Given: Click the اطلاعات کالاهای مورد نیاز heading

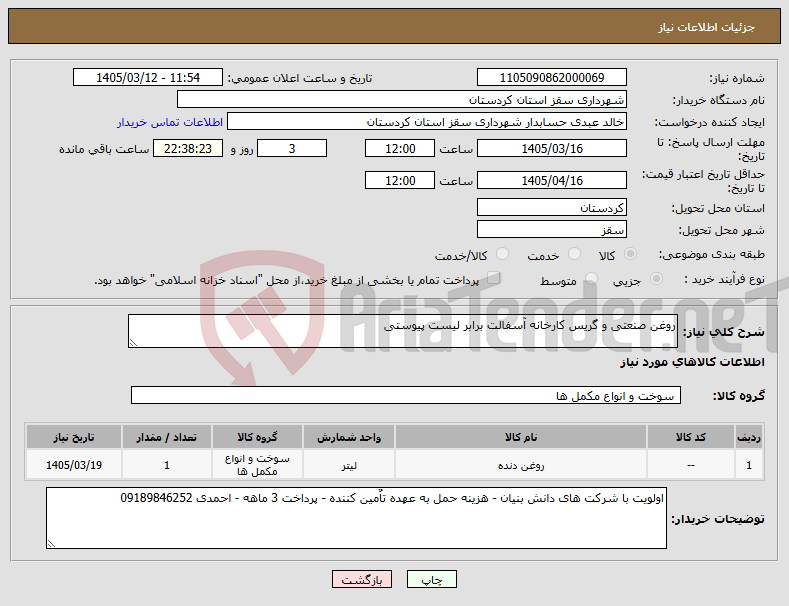Looking at the screenshot, I should [x=692, y=362].
